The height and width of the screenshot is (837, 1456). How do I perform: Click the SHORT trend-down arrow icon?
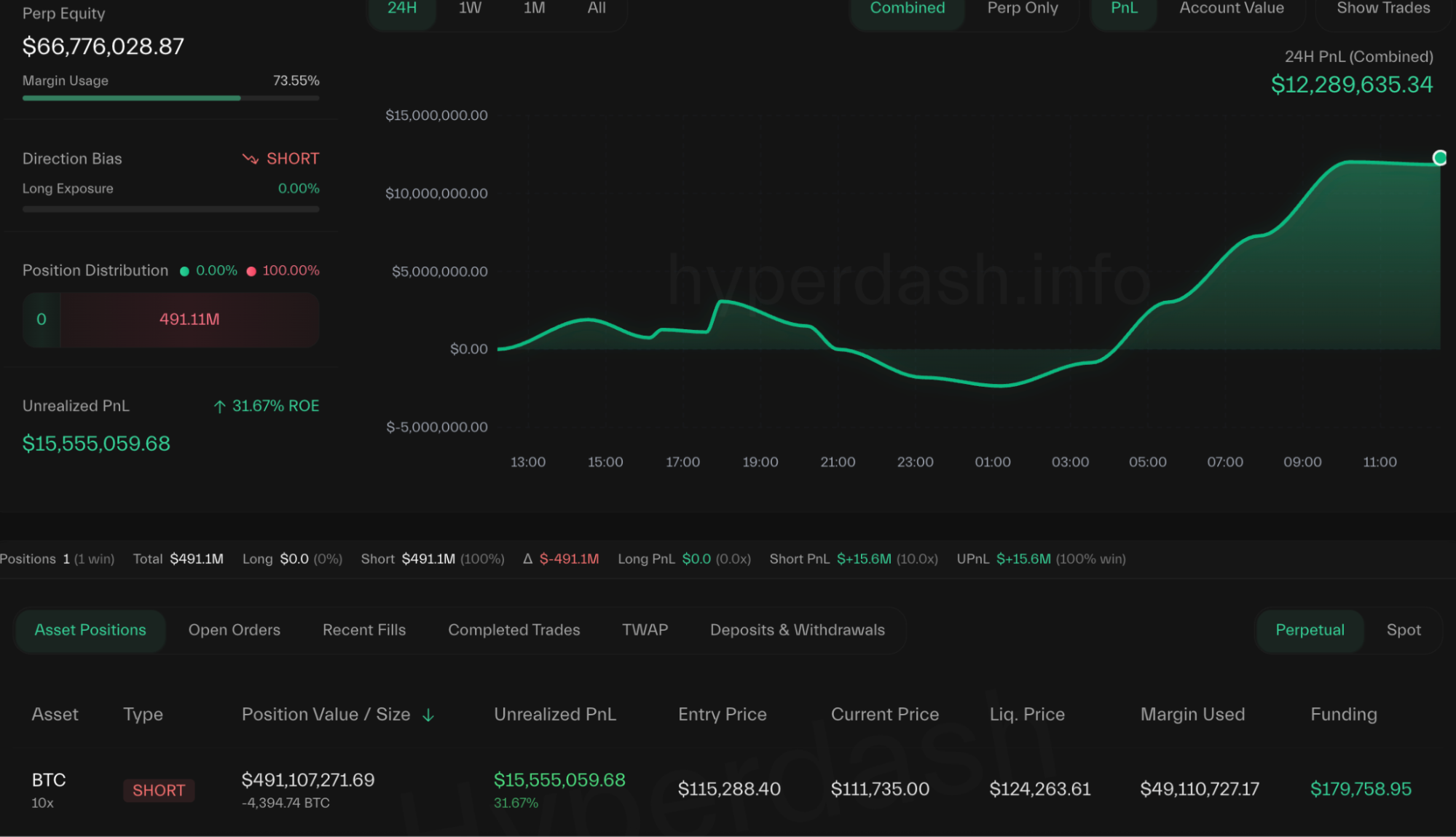(250, 159)
